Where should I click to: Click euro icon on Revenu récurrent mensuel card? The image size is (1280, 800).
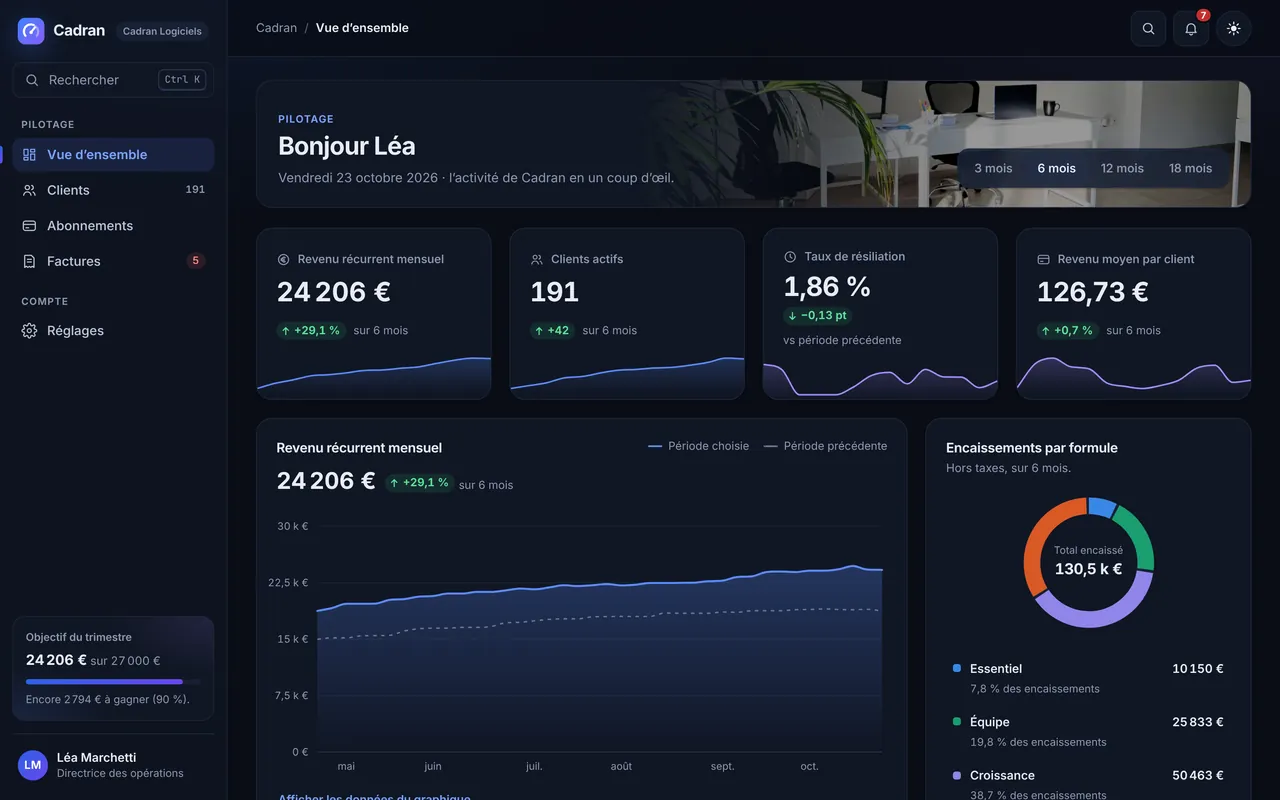283,259
